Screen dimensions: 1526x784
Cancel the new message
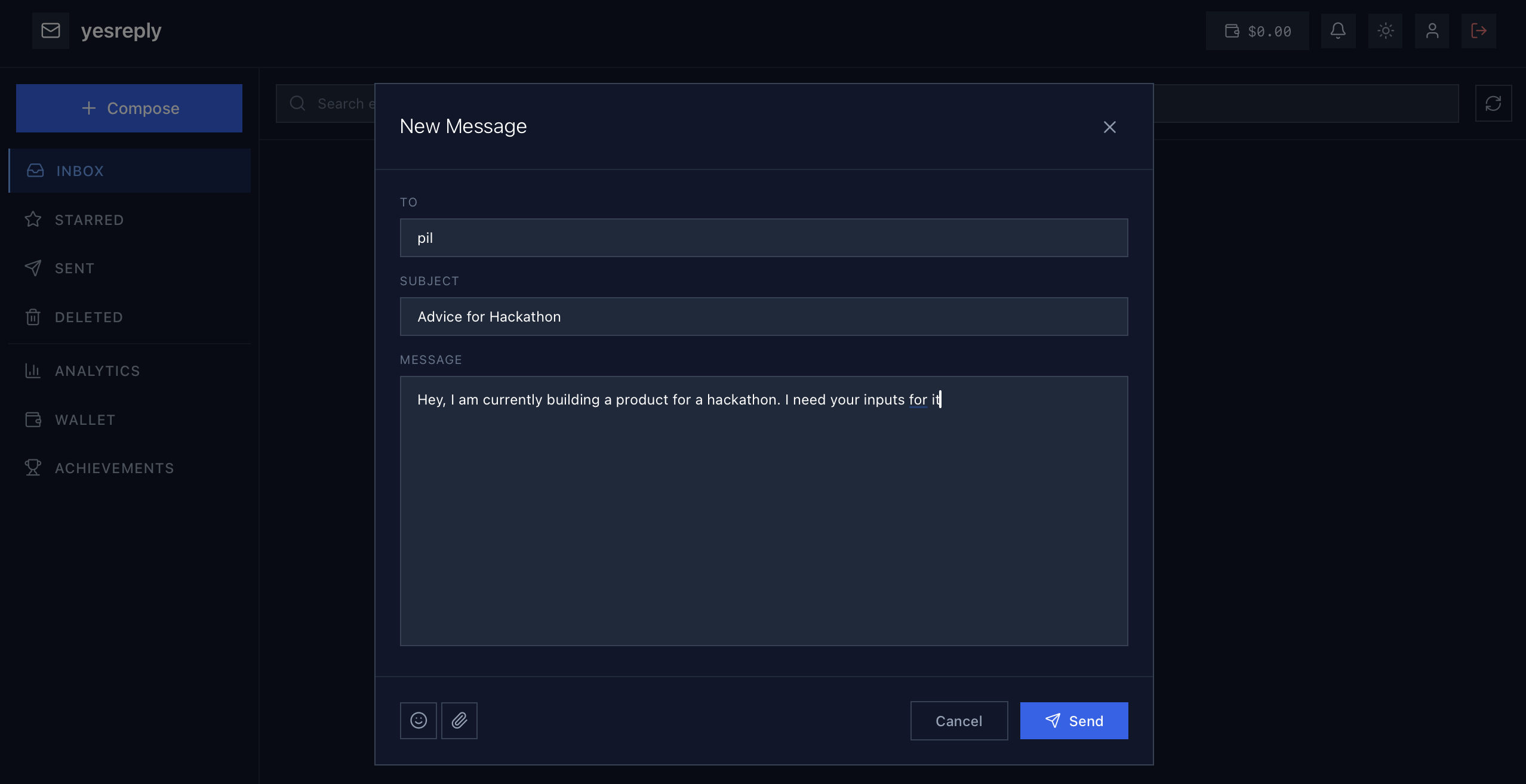959,721
